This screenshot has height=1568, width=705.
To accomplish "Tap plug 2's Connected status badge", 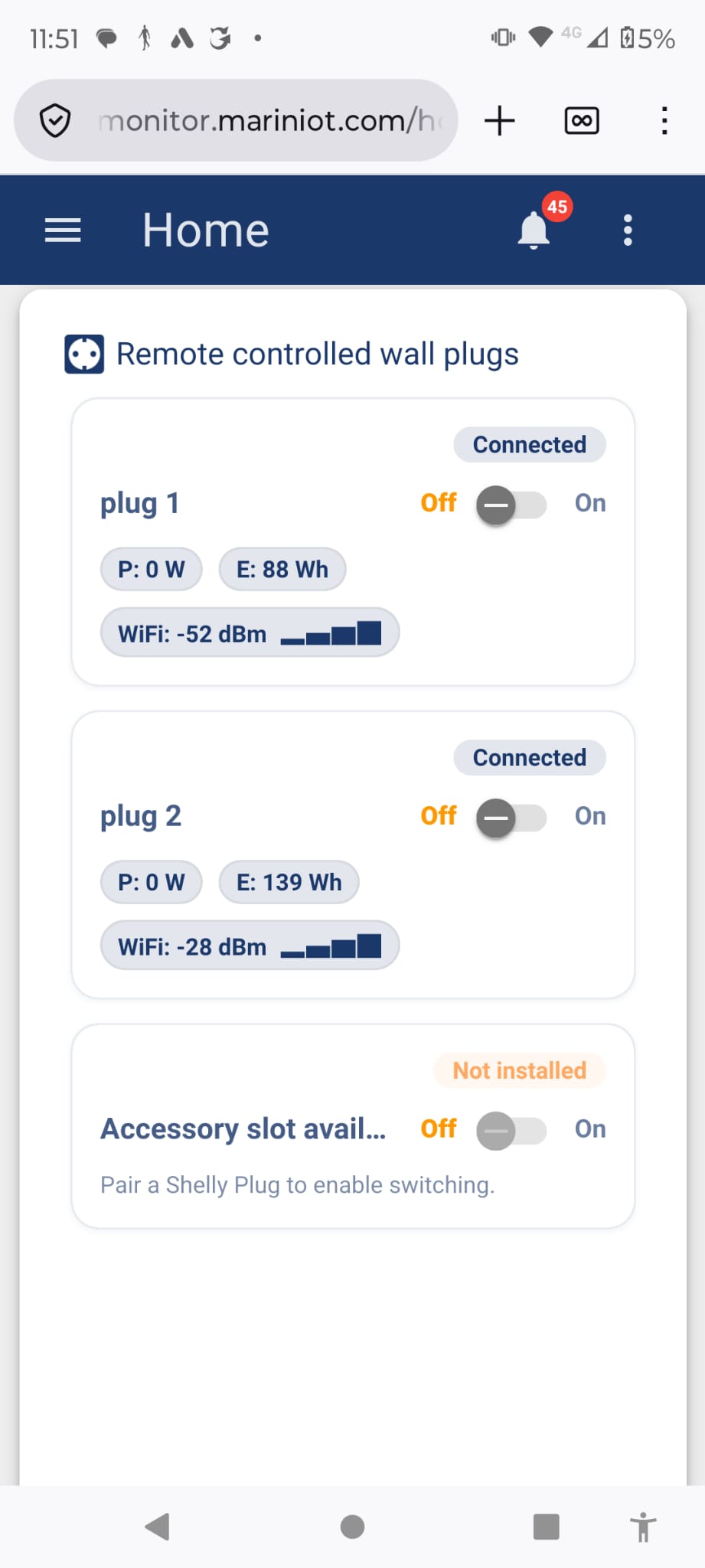I will pyautogui.click(x=529, y=758).
